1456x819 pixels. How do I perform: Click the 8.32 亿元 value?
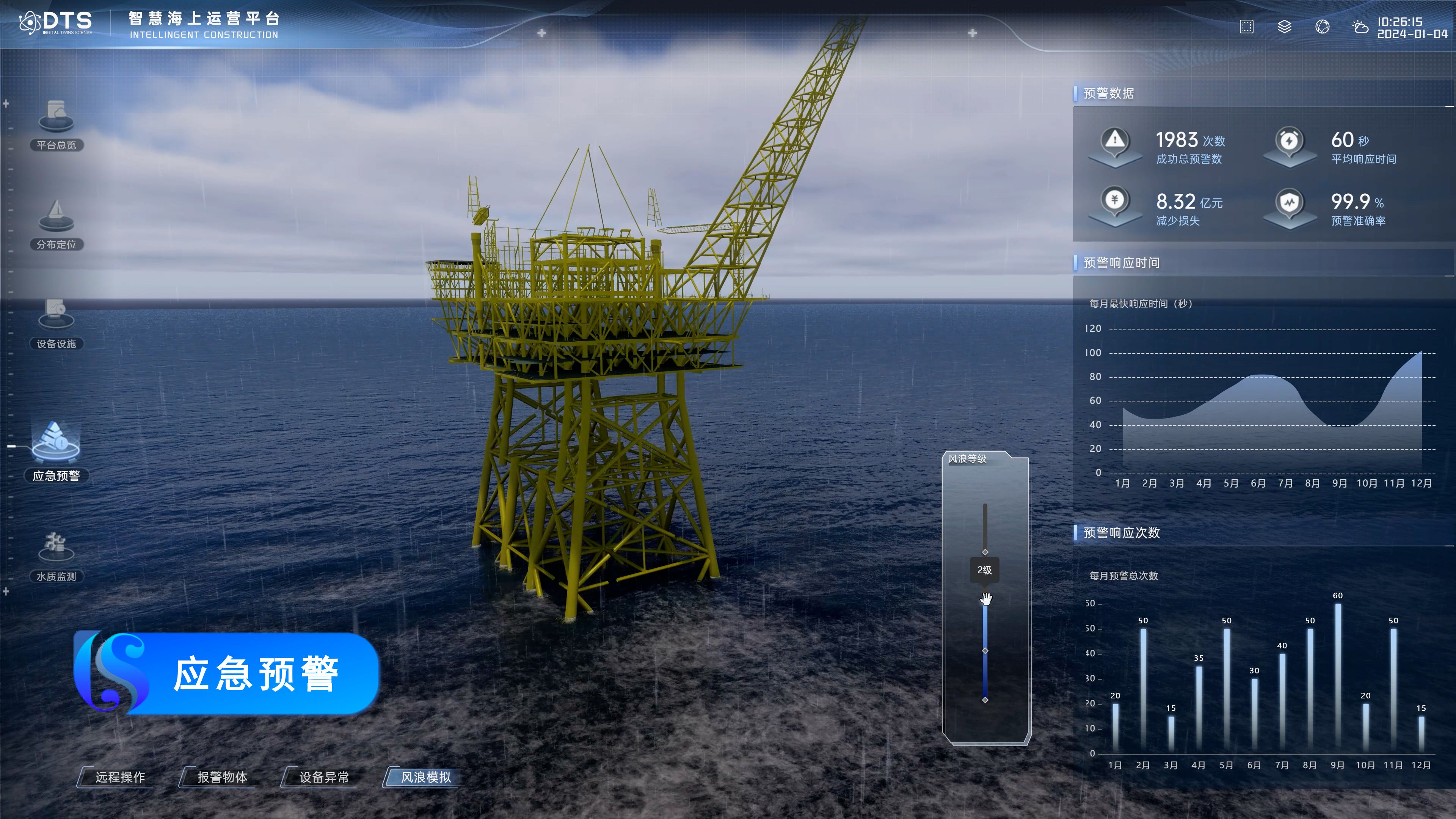click(x=1189, y=201)
